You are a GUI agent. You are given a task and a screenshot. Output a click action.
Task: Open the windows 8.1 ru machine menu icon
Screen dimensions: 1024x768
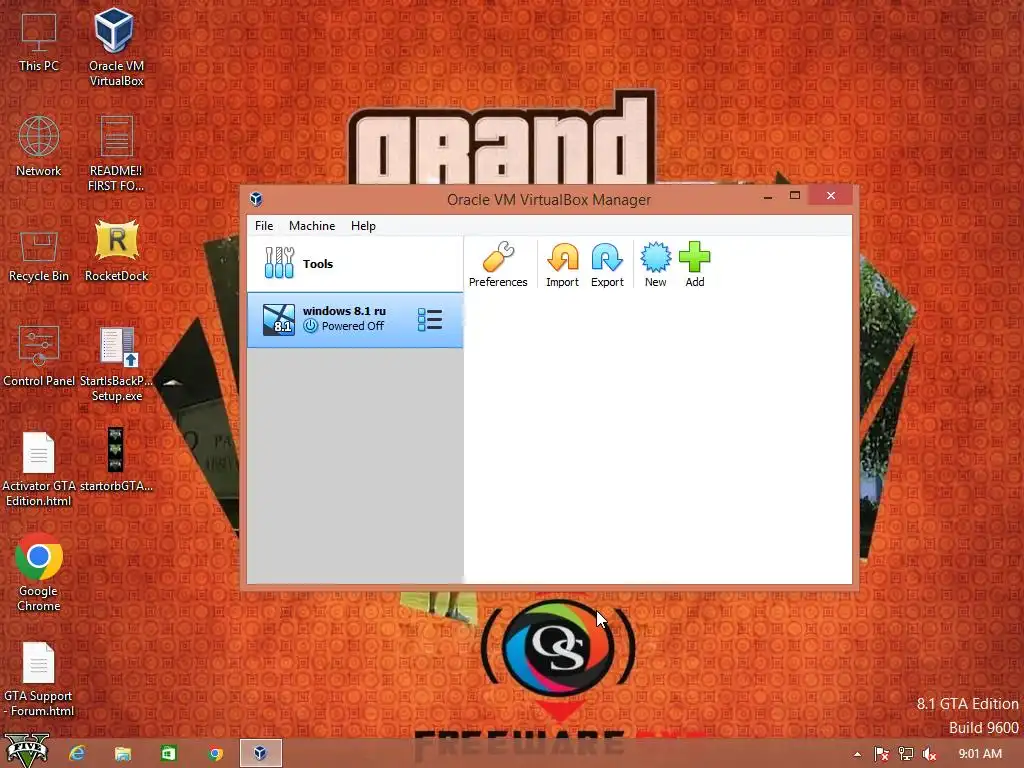[x=430, y=319]
